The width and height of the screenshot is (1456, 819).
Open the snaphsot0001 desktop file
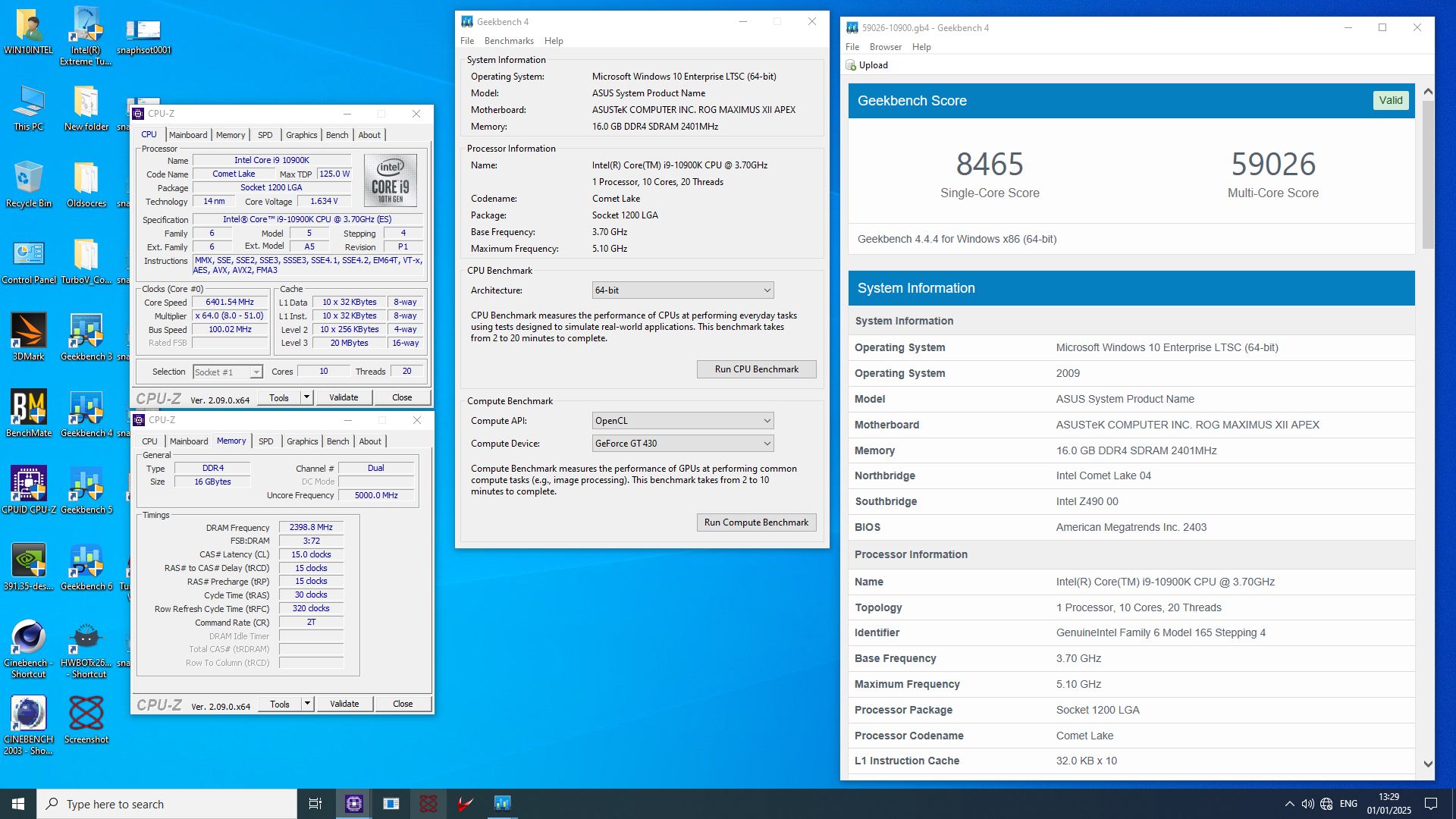coord(143,36)
